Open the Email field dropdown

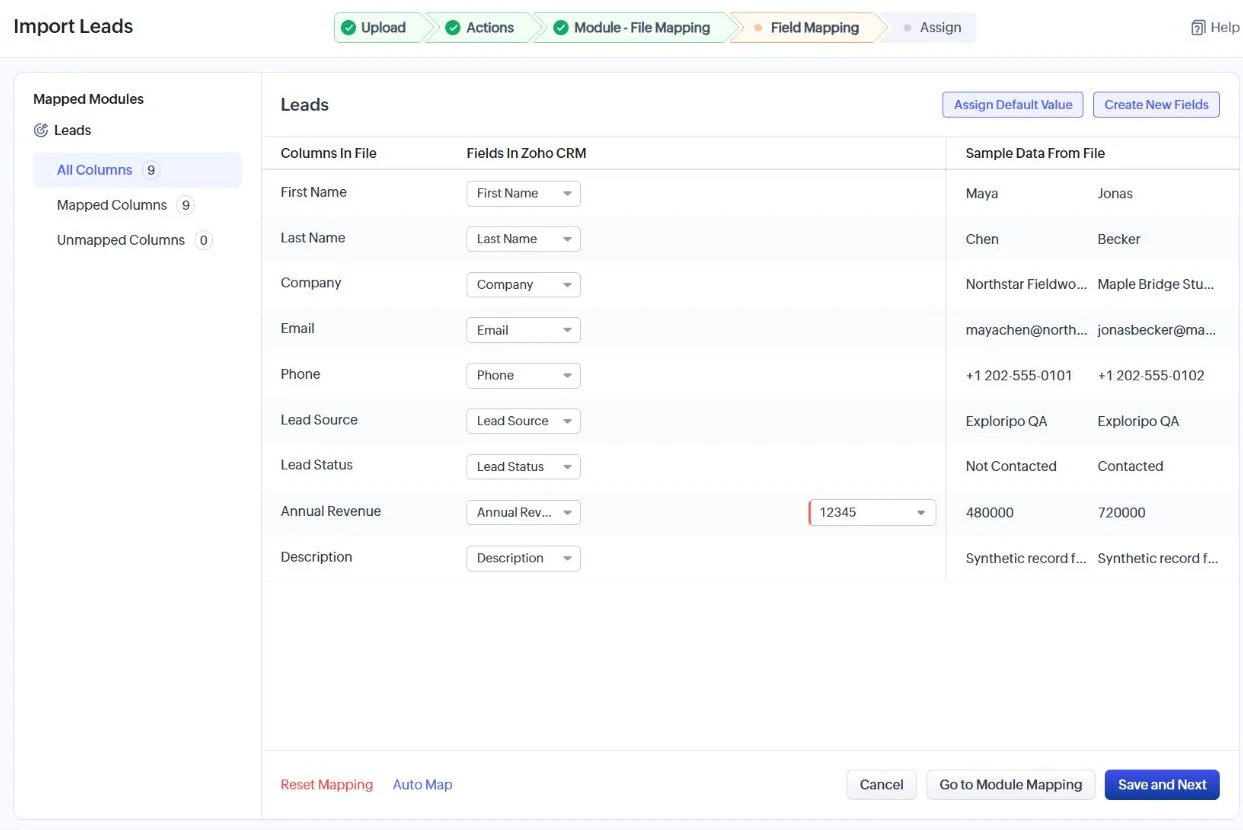(x=523, y=330)
